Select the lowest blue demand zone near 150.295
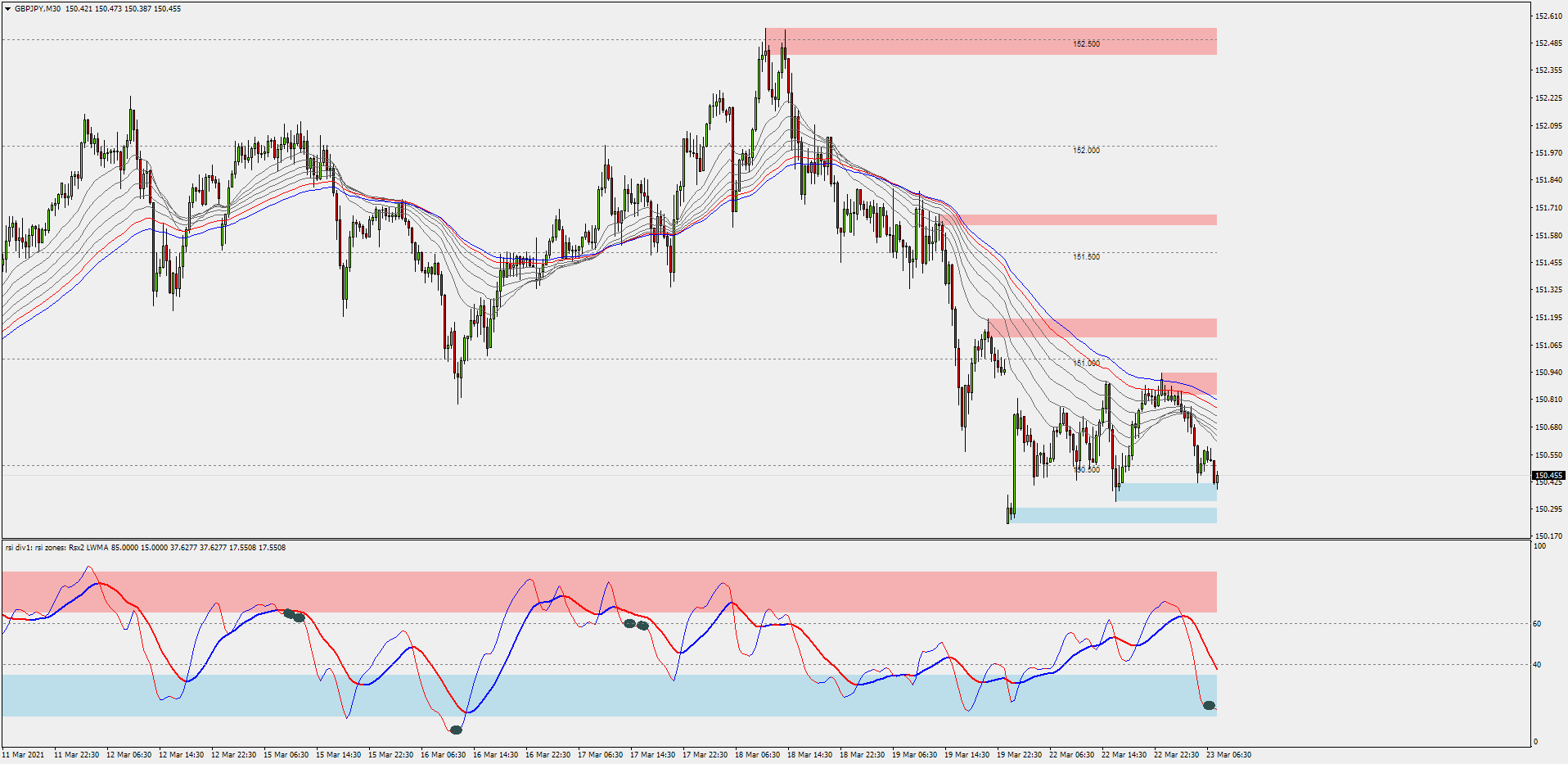Screen dimensions: 1568x764 (x=1114, y=515)
